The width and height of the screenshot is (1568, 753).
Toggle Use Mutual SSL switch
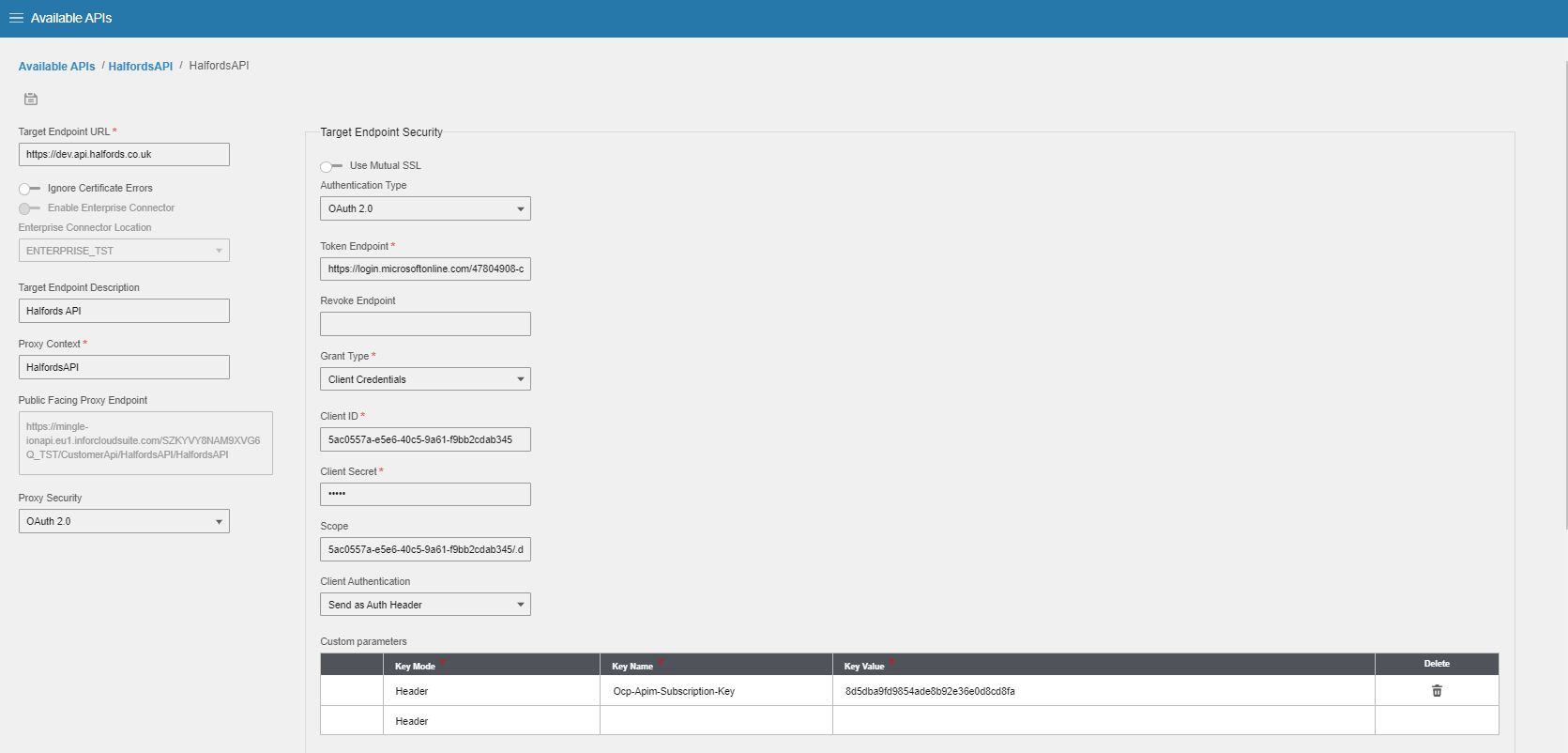coord(331,166)
